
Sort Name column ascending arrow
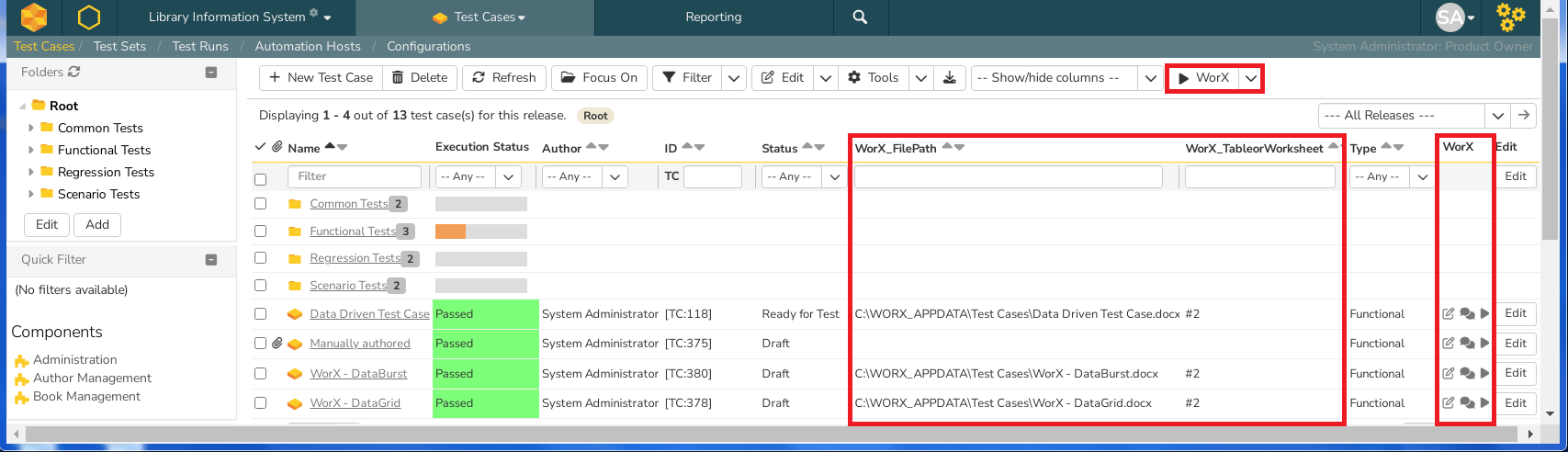coord(331,147)
